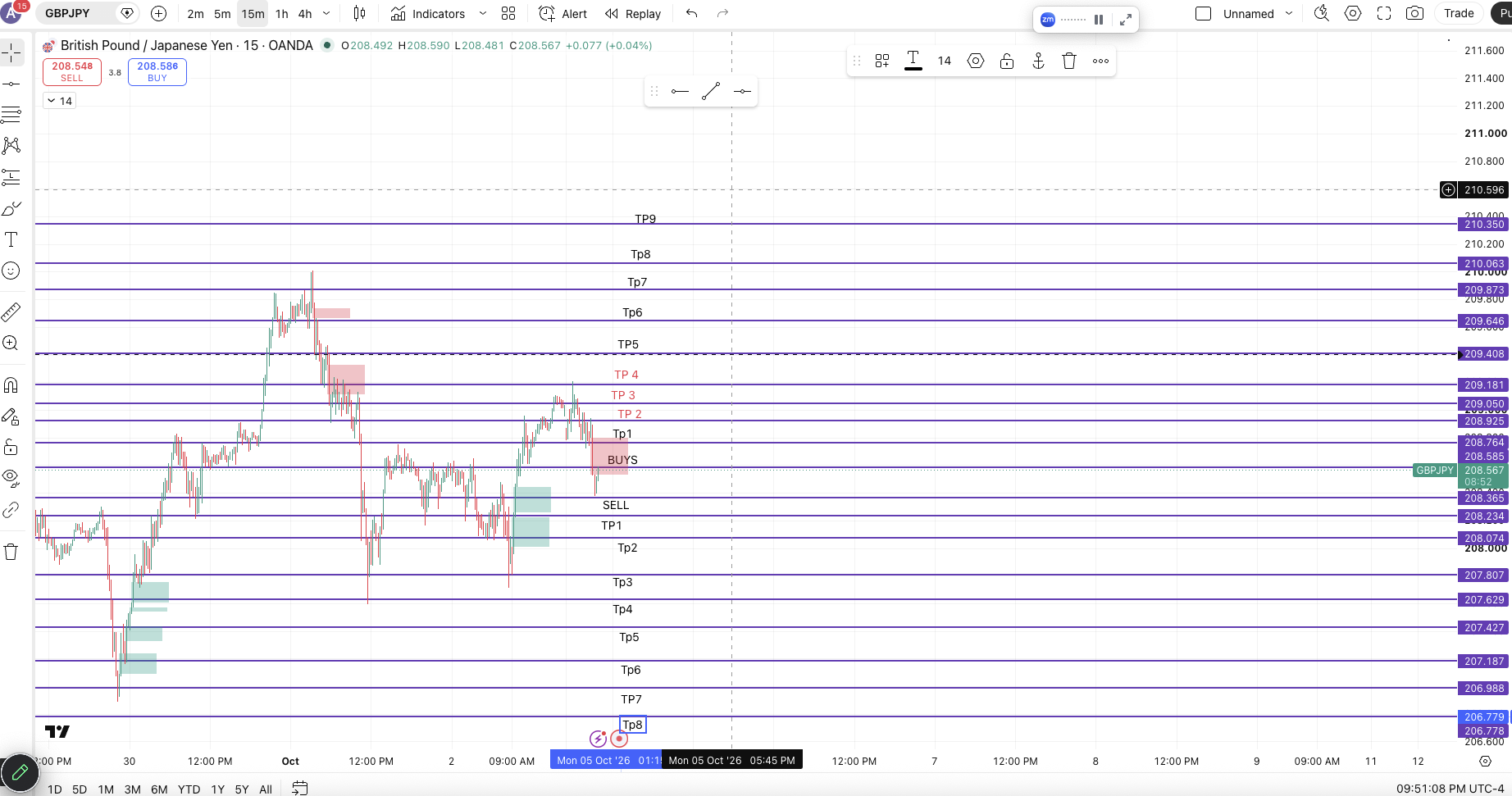Image resolution: width=1512 pixels, height=796 pixels.
Task: Click the BUY 208.586 button
Action: [x=157, y=72]
